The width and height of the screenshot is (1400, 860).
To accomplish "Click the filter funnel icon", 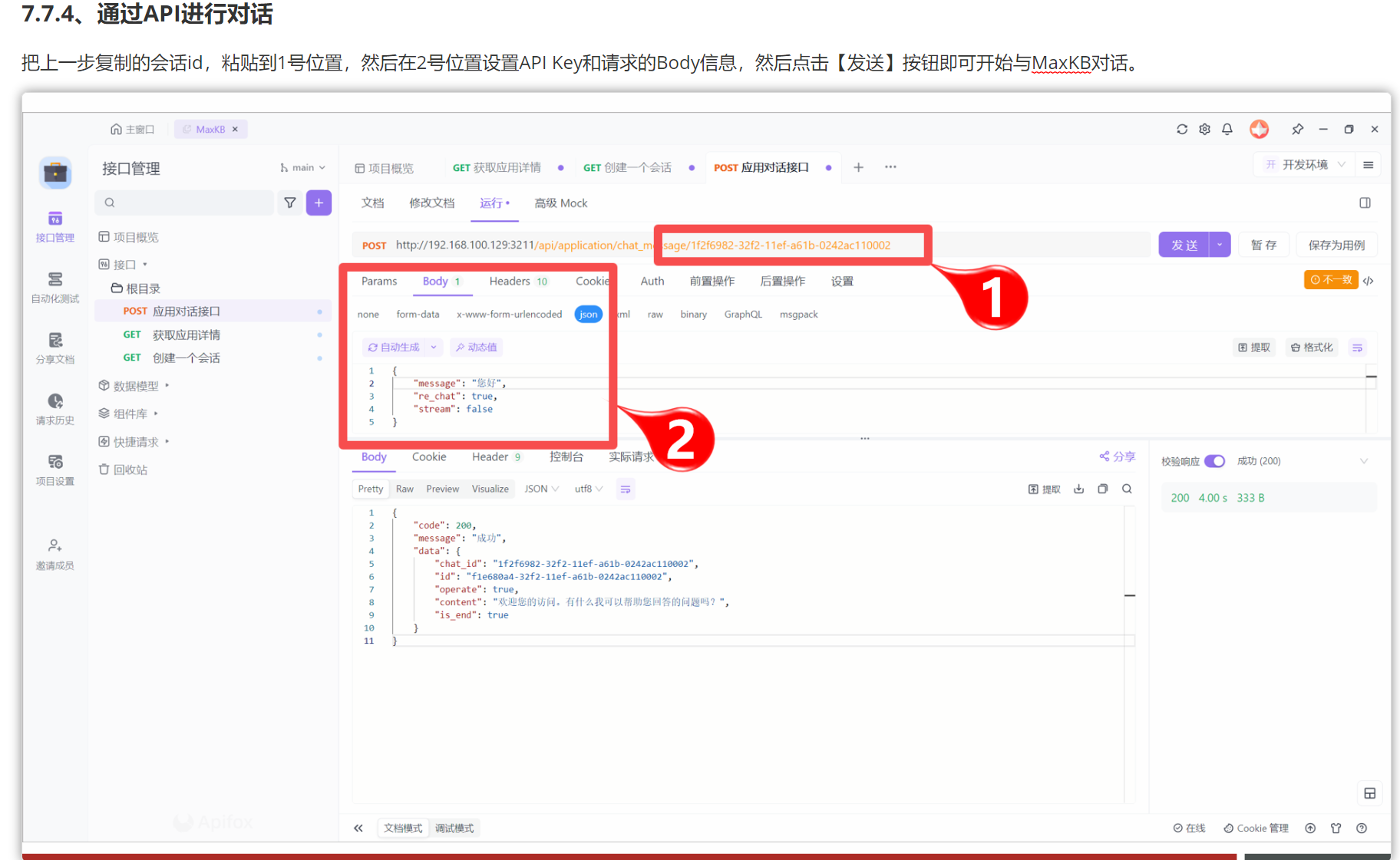I will pyautogui.click(x=290, y=203).
